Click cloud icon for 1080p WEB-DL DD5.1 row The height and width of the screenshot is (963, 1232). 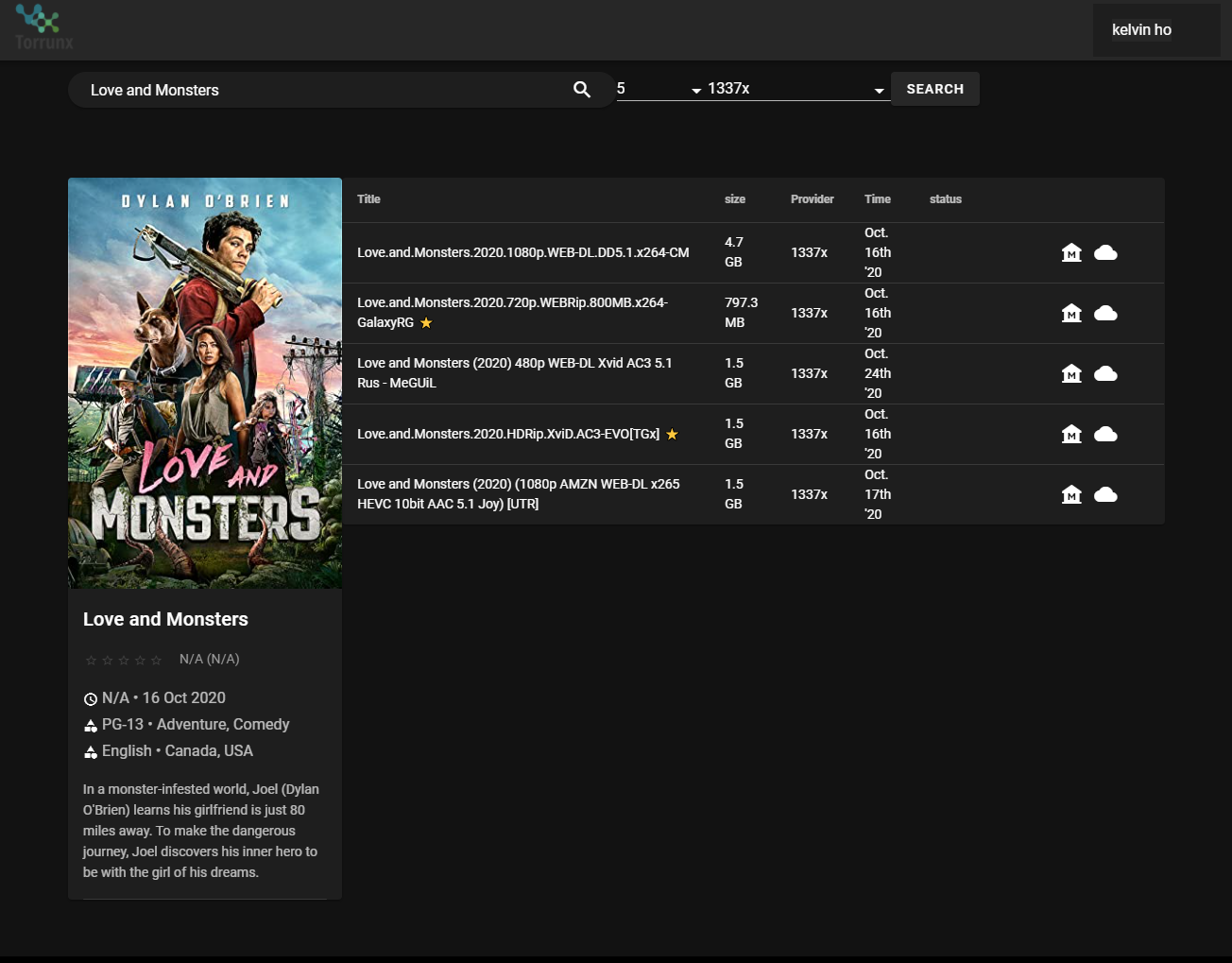click(x=1105, y=252)
